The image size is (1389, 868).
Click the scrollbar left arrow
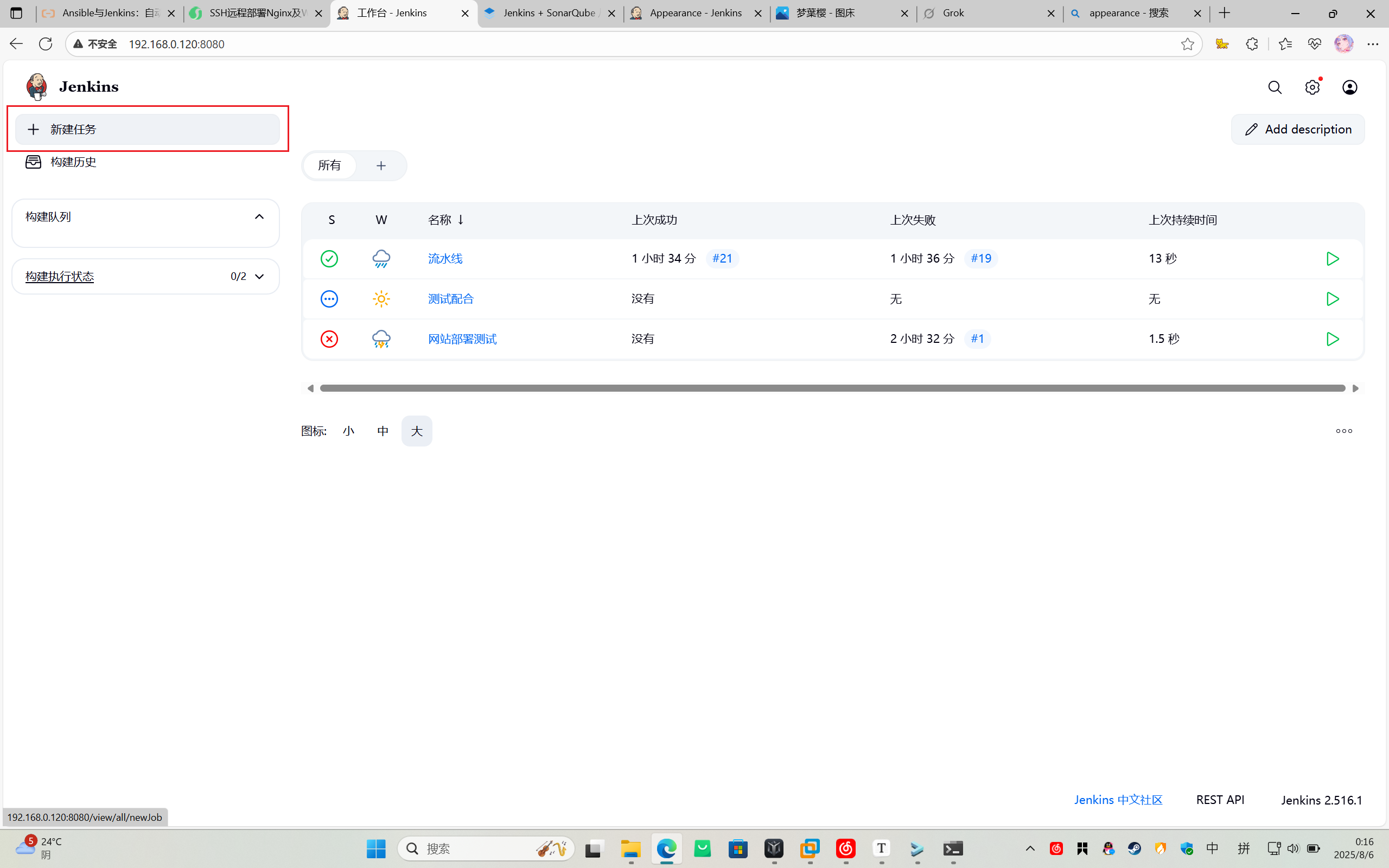coord(310,388)
